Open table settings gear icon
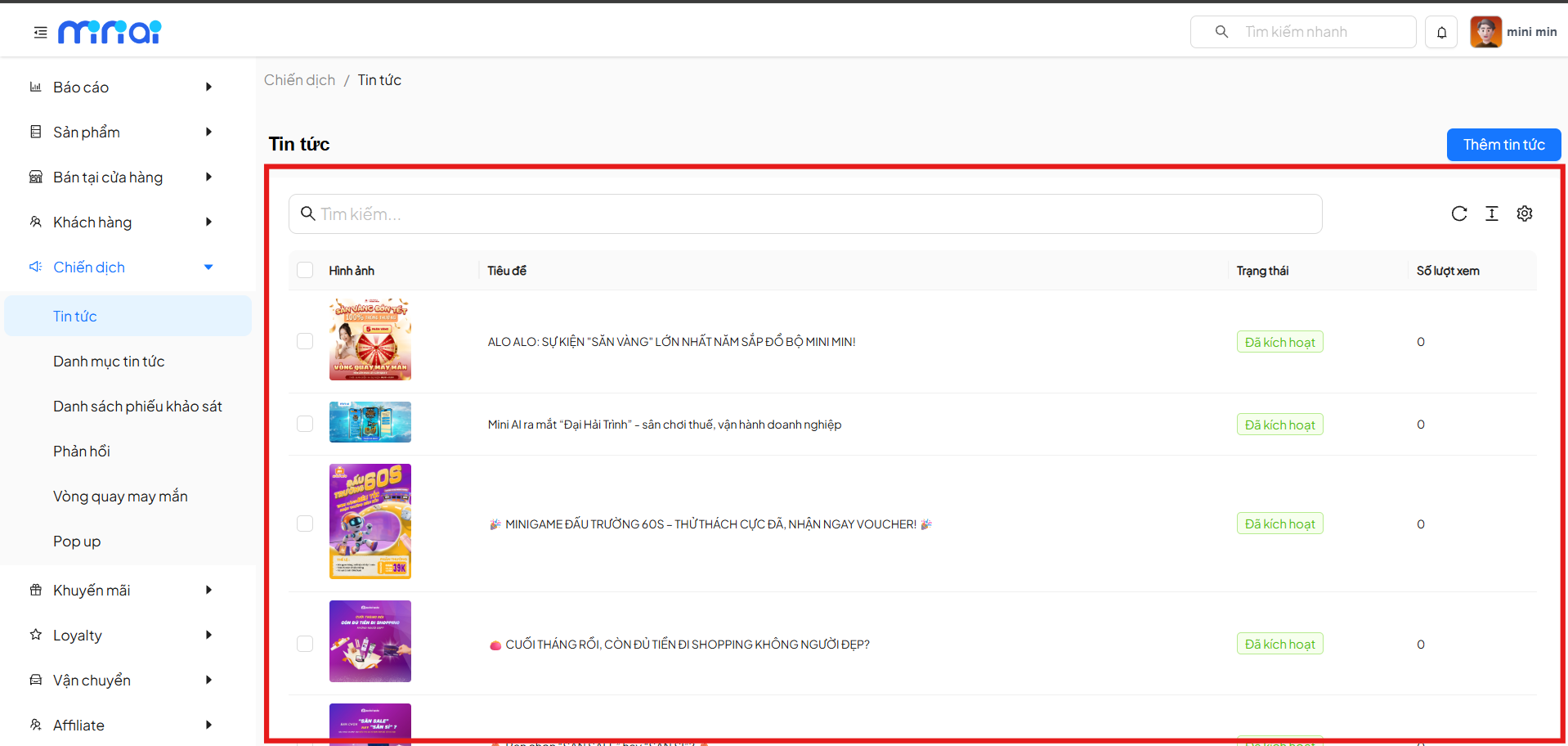The height and width of the screenshot is (746, 1568). pos(1524,213)
